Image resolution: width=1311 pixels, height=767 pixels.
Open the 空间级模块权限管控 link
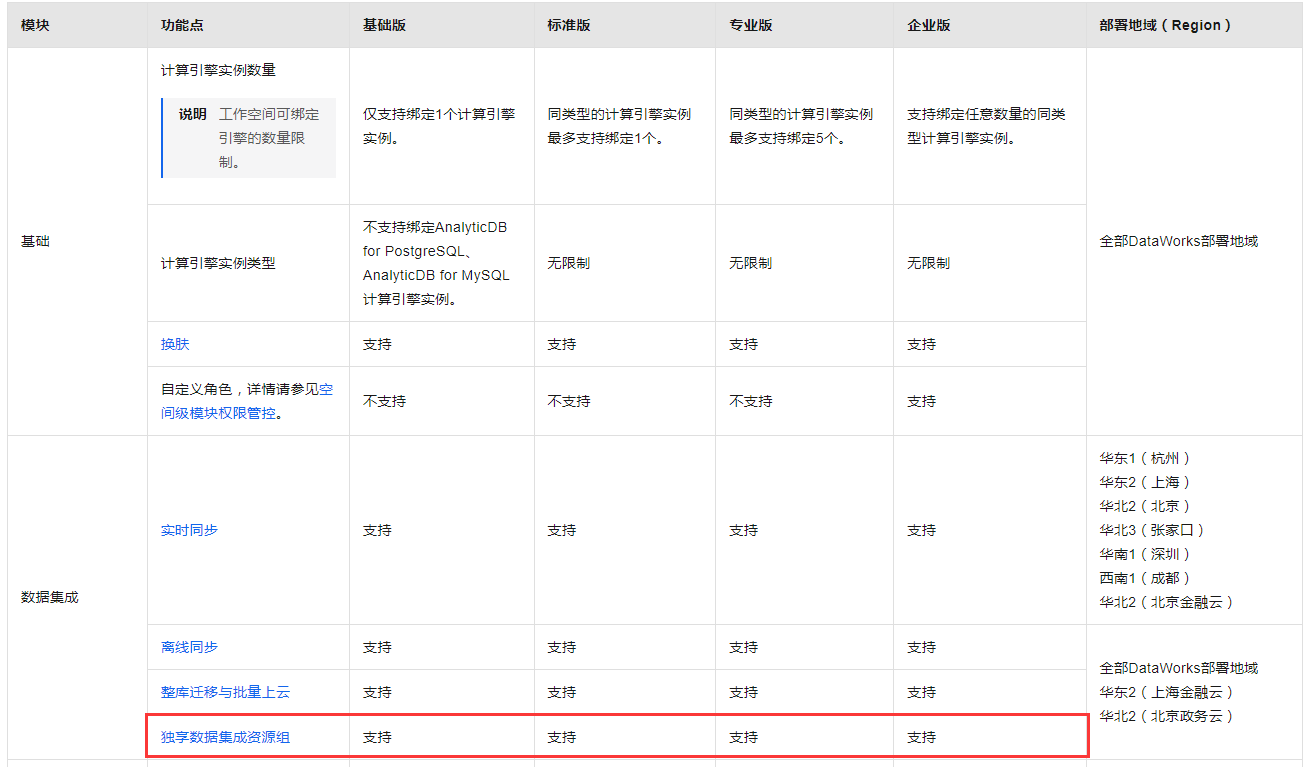tap(247, 401)
